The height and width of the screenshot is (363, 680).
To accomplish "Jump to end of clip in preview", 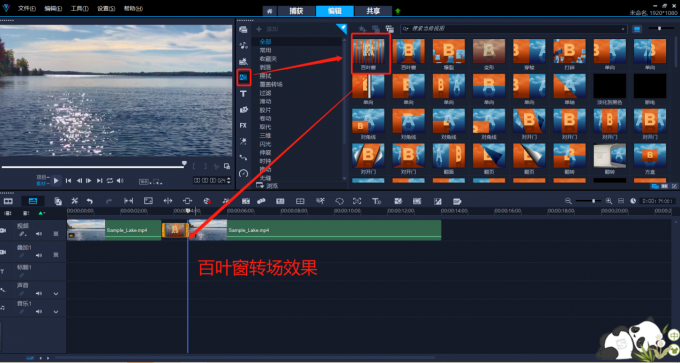I will pyautogui.click(x=99, y=180).
